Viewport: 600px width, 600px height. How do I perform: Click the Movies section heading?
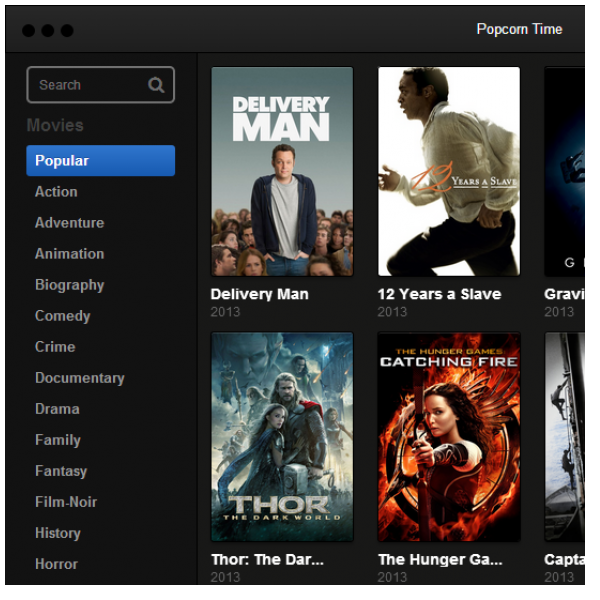(x=56, y=127)
